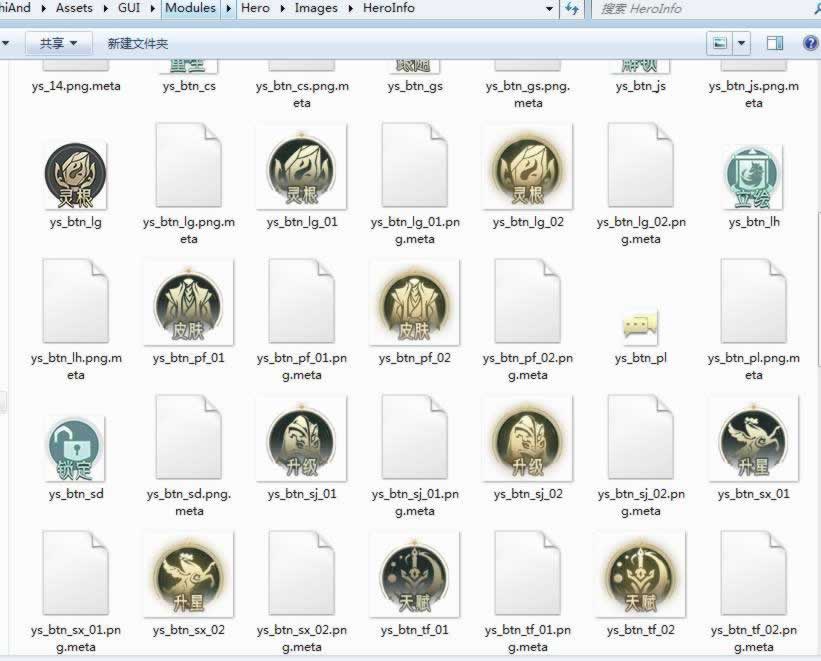Screen dimensions: 821x661
Task: Expand the view options dropdown arrow
Action: point(742,43)
